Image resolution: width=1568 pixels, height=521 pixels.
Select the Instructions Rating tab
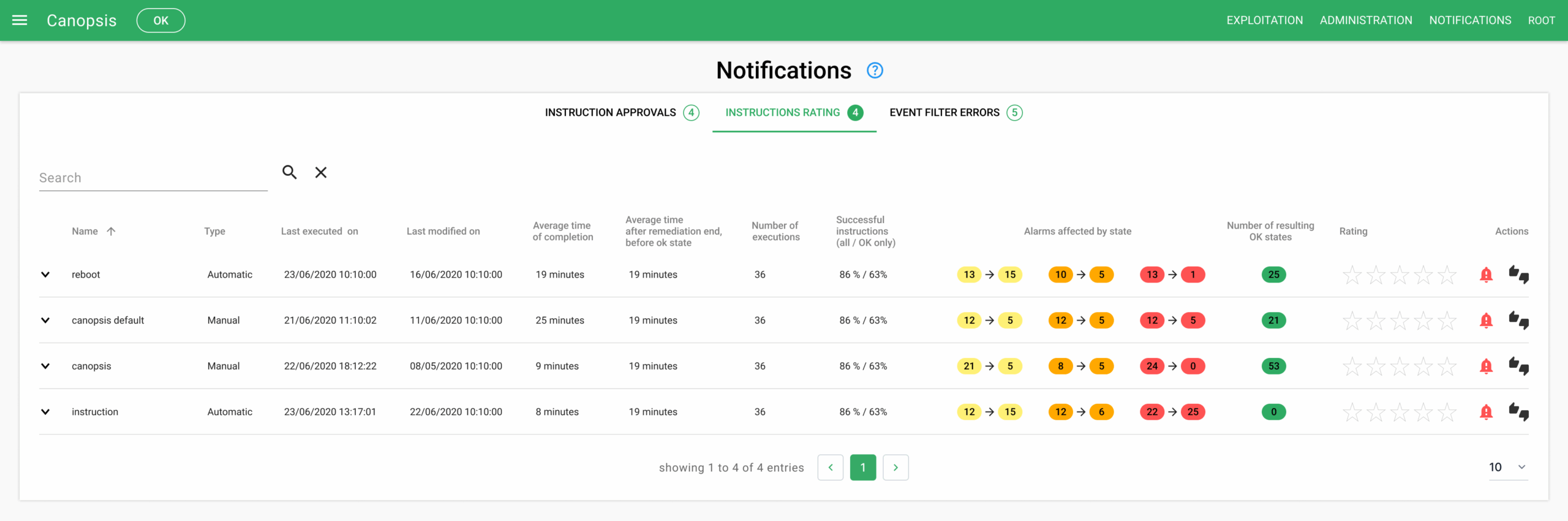(794, 113)
